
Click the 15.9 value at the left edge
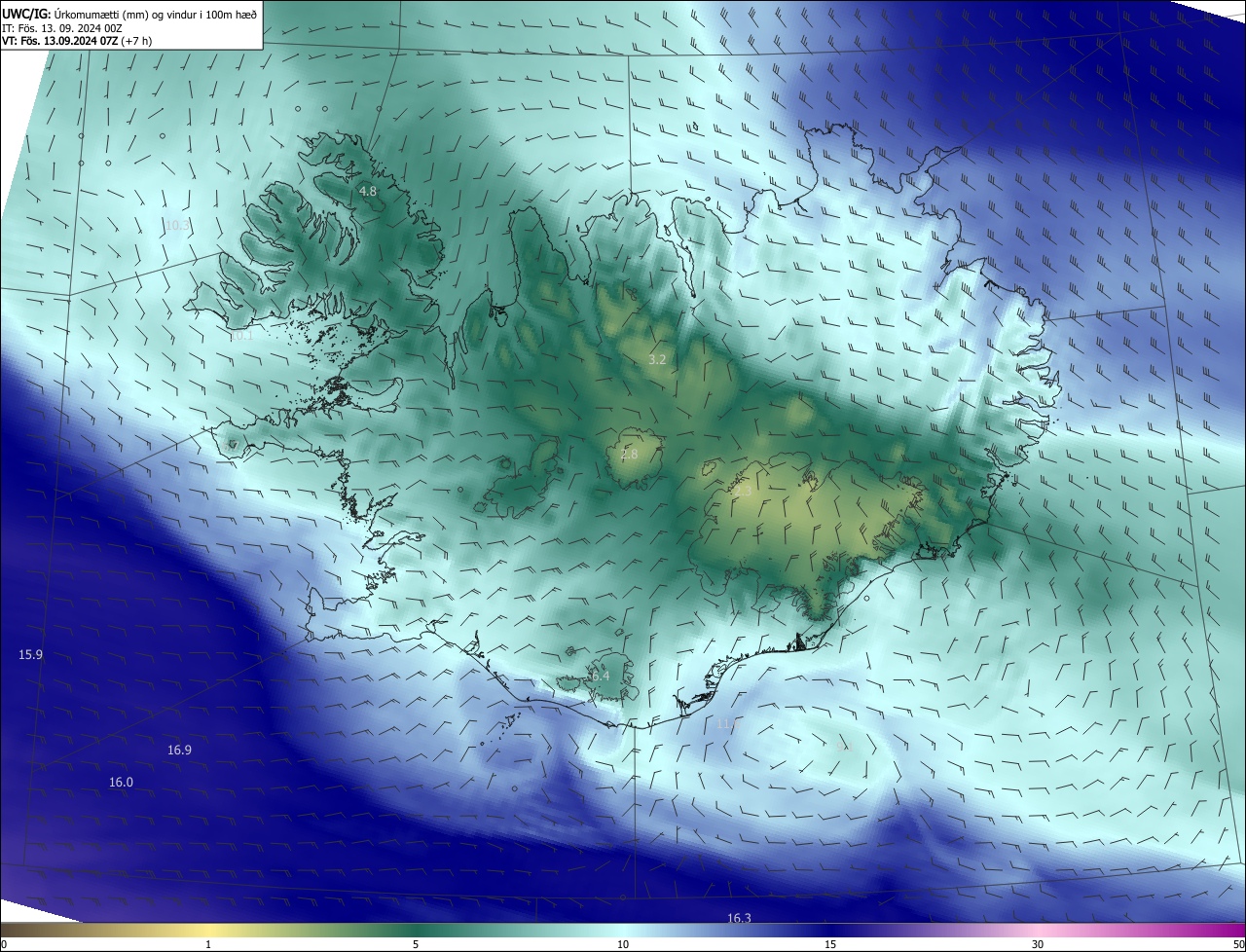(31, 655)
